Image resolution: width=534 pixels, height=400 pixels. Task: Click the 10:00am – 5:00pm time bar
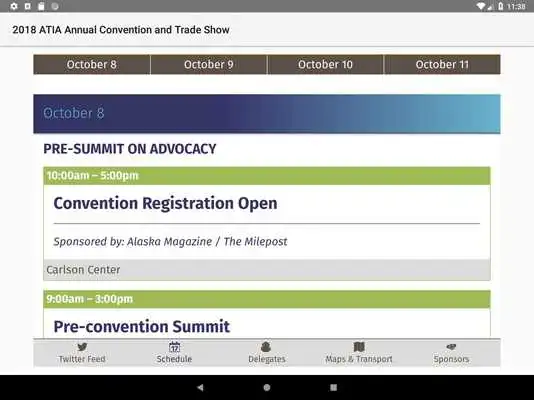pyautogui.click(x=267, y=176)
